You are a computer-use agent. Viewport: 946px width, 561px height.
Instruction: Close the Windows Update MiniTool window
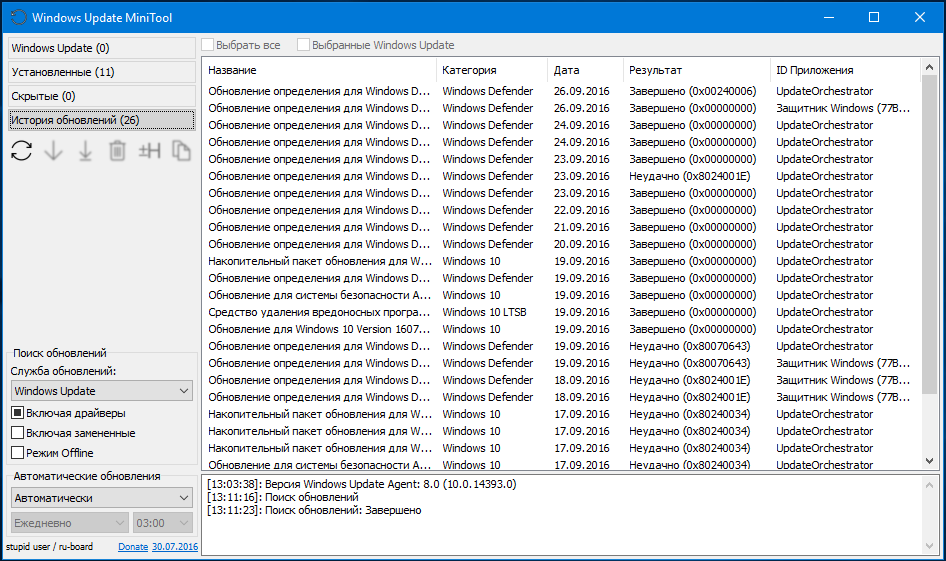919,17
